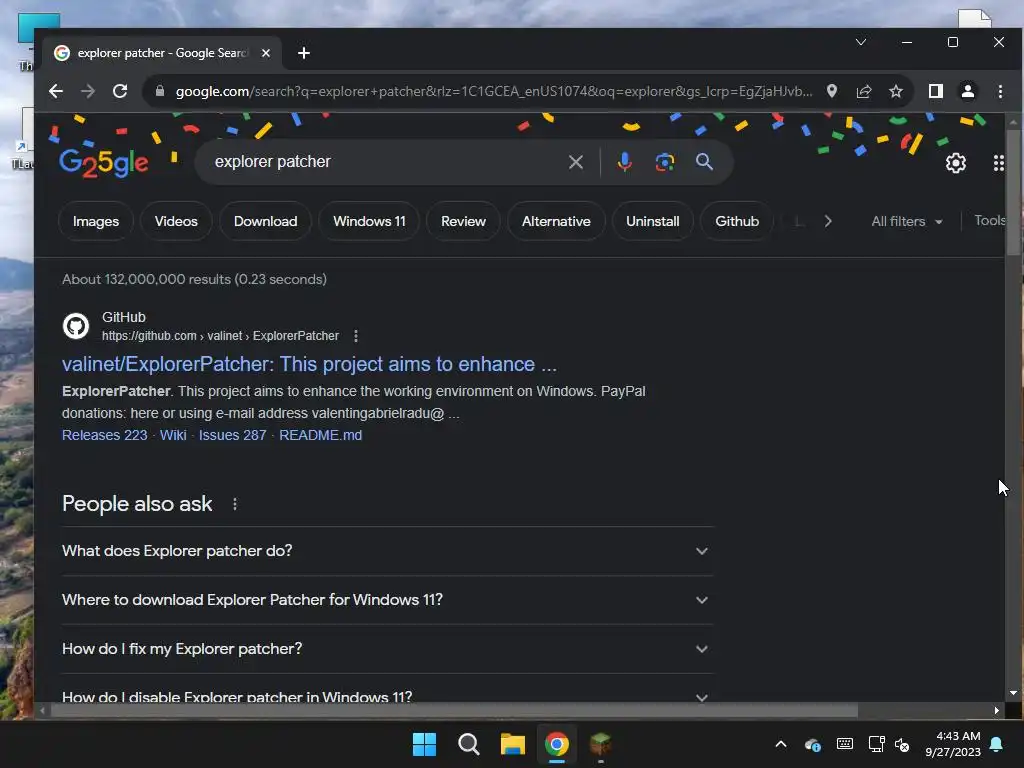The image size is (1024, 768).
Task: Select the Review filter chip
Action: coord(463,221)
